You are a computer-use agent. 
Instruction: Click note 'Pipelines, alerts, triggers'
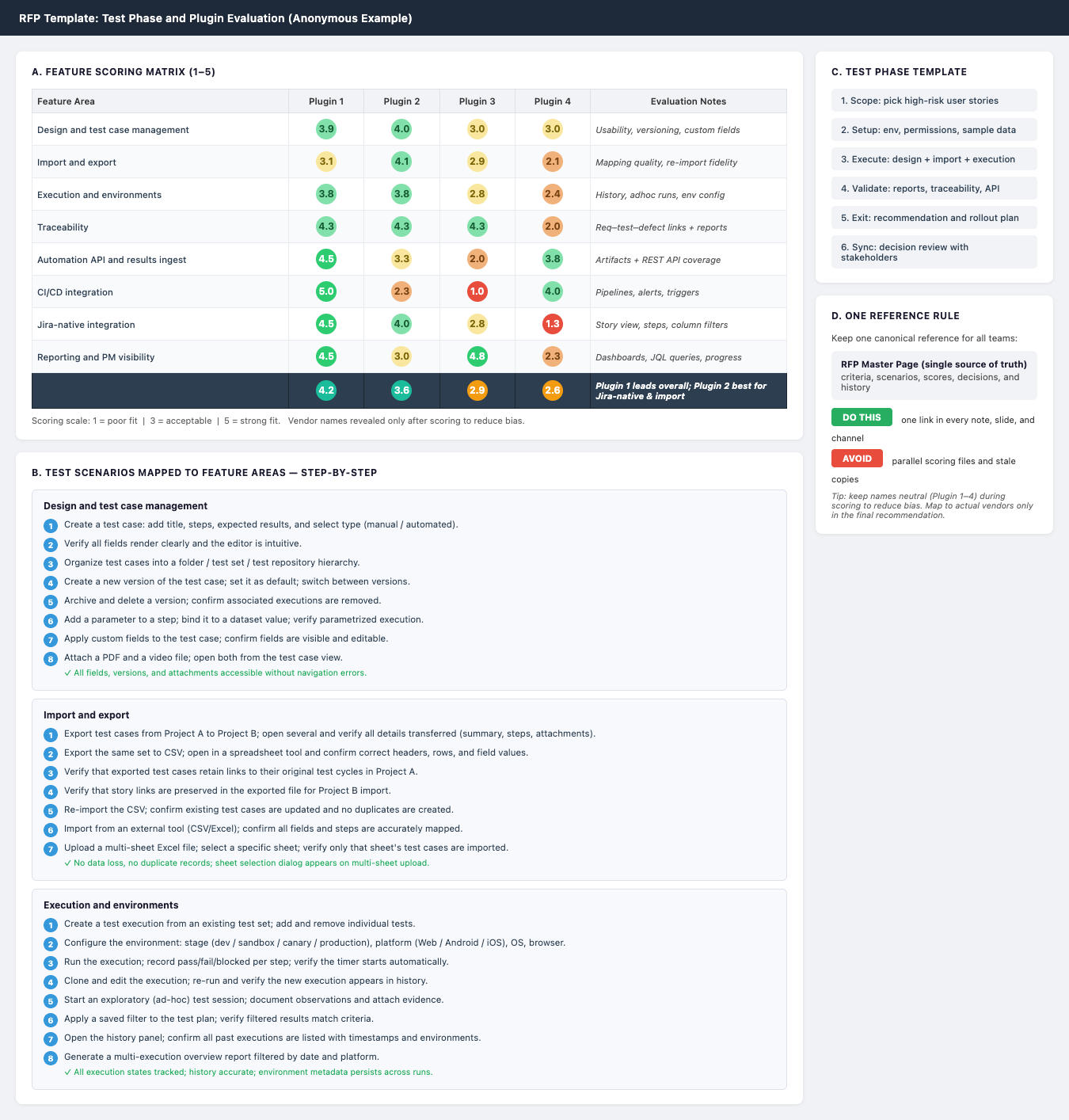[647, 292]
